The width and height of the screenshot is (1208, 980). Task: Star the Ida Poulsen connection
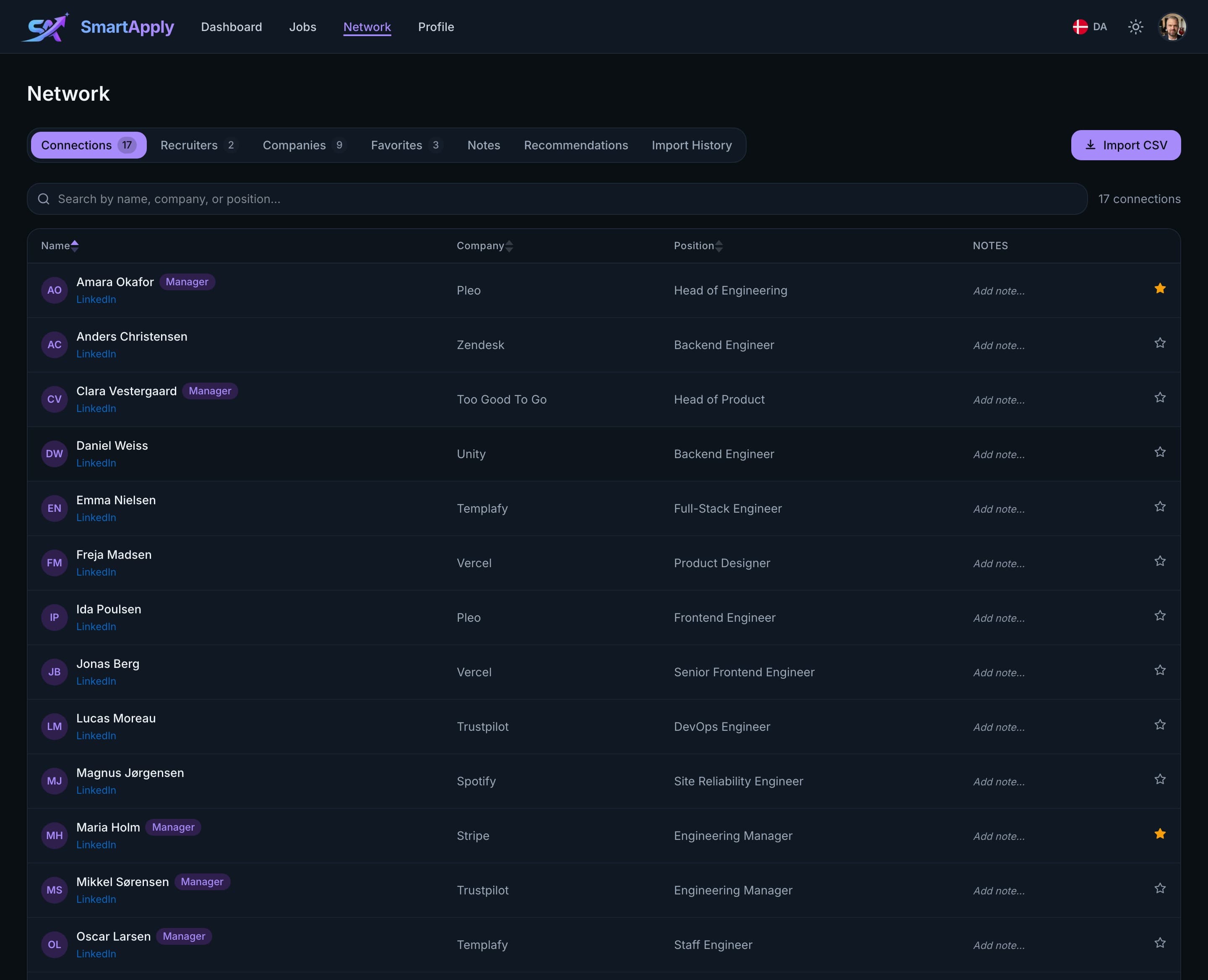coord(1160,616)
